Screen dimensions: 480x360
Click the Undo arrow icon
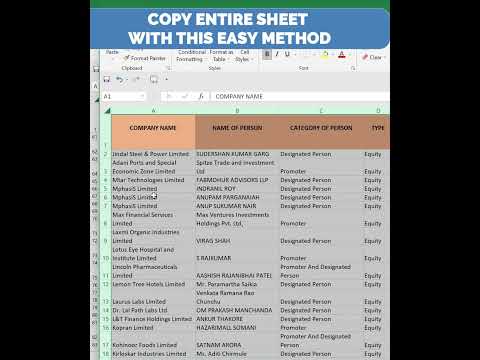(119, 79)
